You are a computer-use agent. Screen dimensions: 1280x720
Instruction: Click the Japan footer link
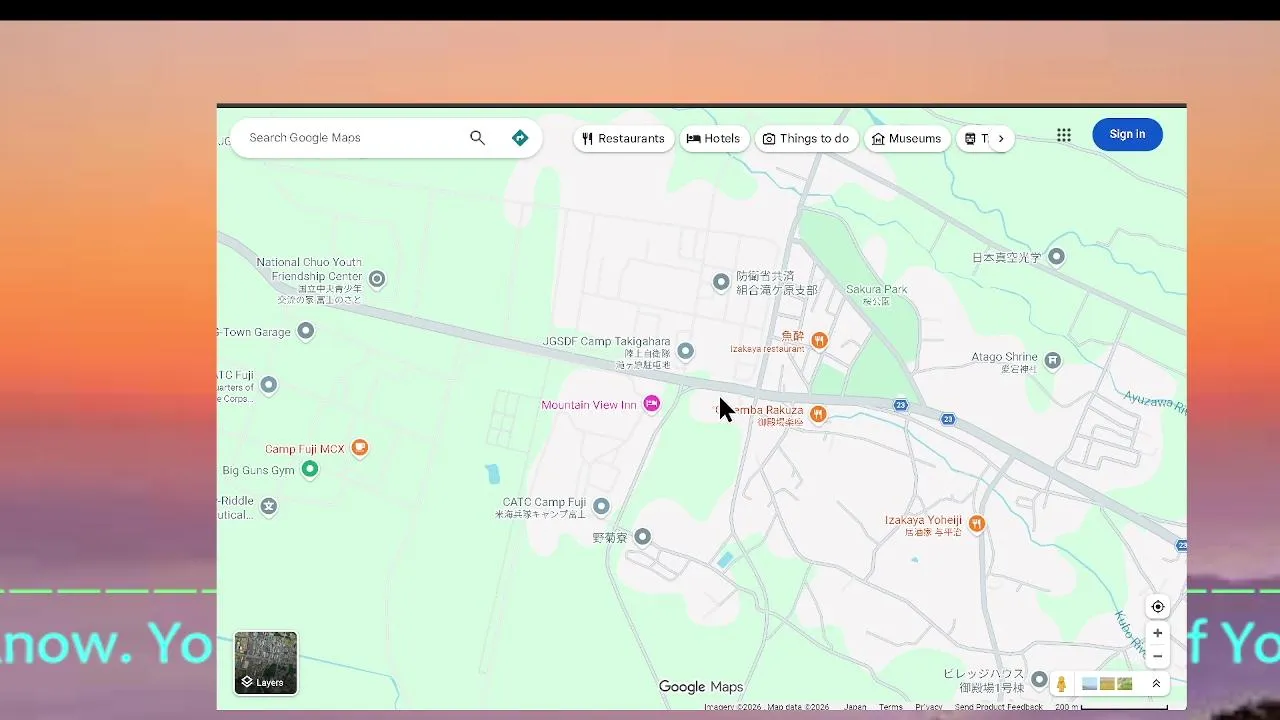(855, 707)
